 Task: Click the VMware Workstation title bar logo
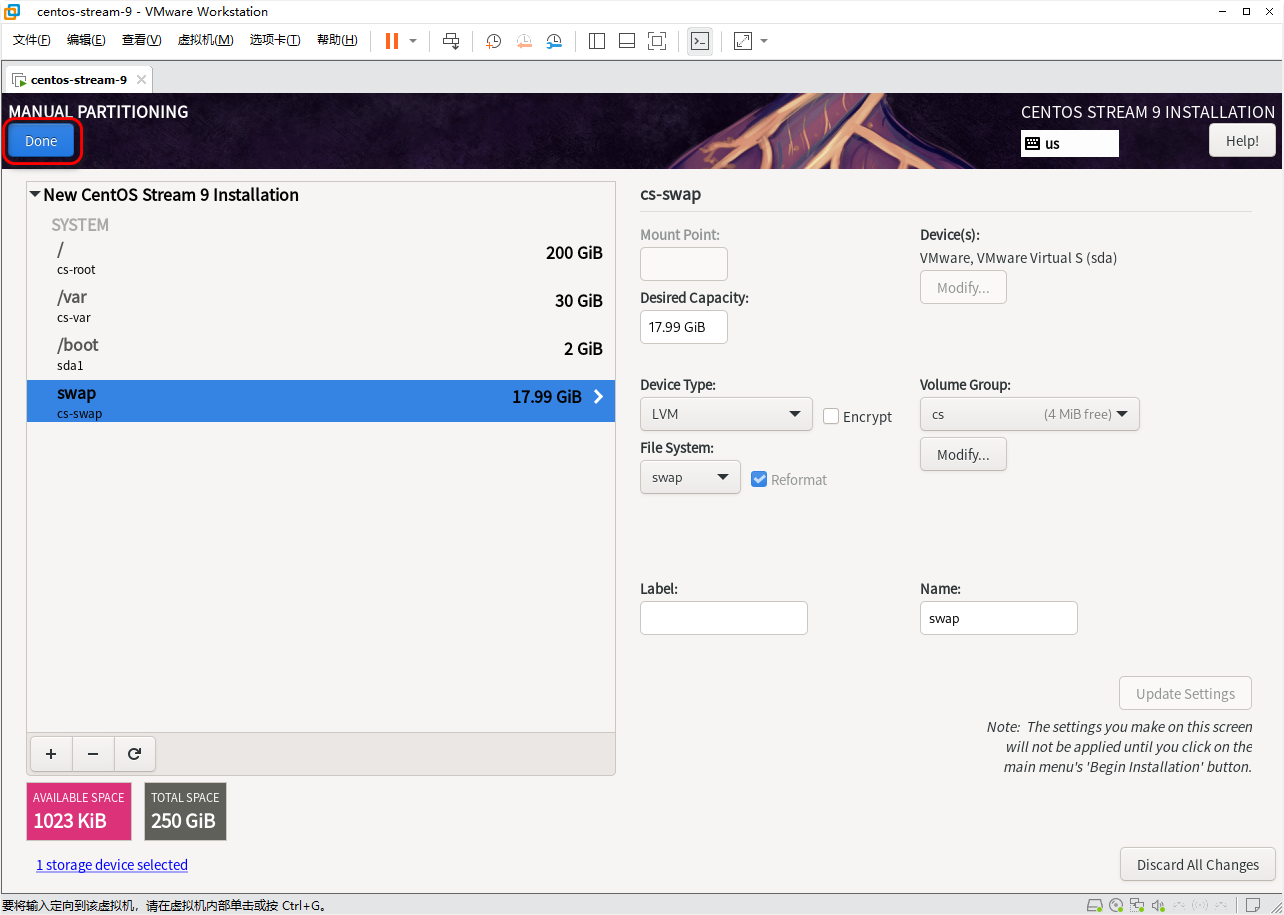tap(12, 12)
